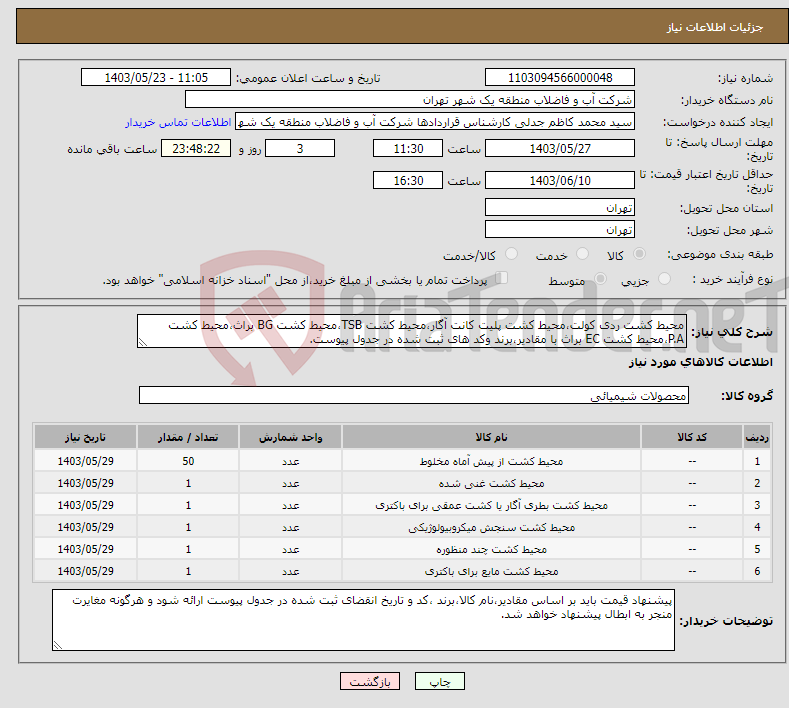Click the unit cell عدد in row 6
The image size is (789, 708).
click(291, 572)
